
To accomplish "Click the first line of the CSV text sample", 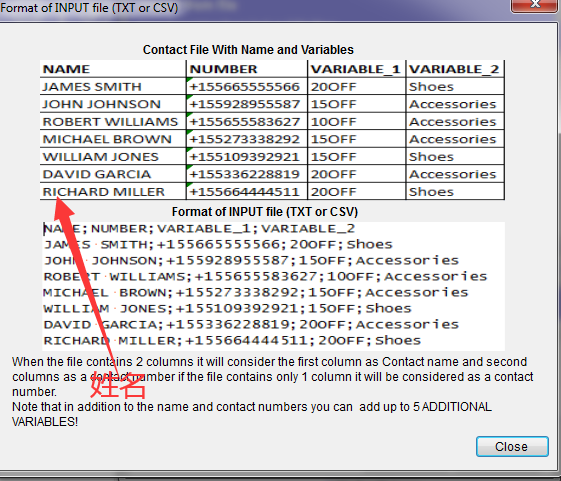I will [x=199, y=228].
